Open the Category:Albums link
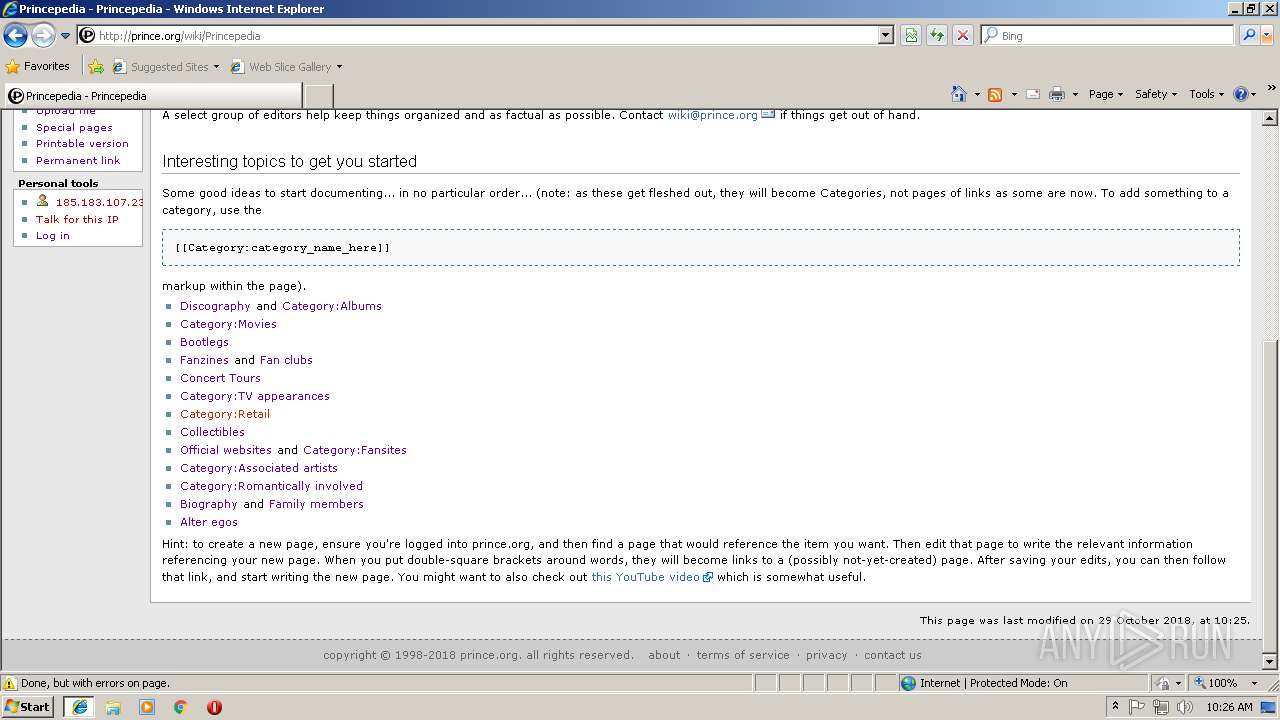The width and height of the screenshot is (1280, 720). pyautogui.click(x=332, y=306)
